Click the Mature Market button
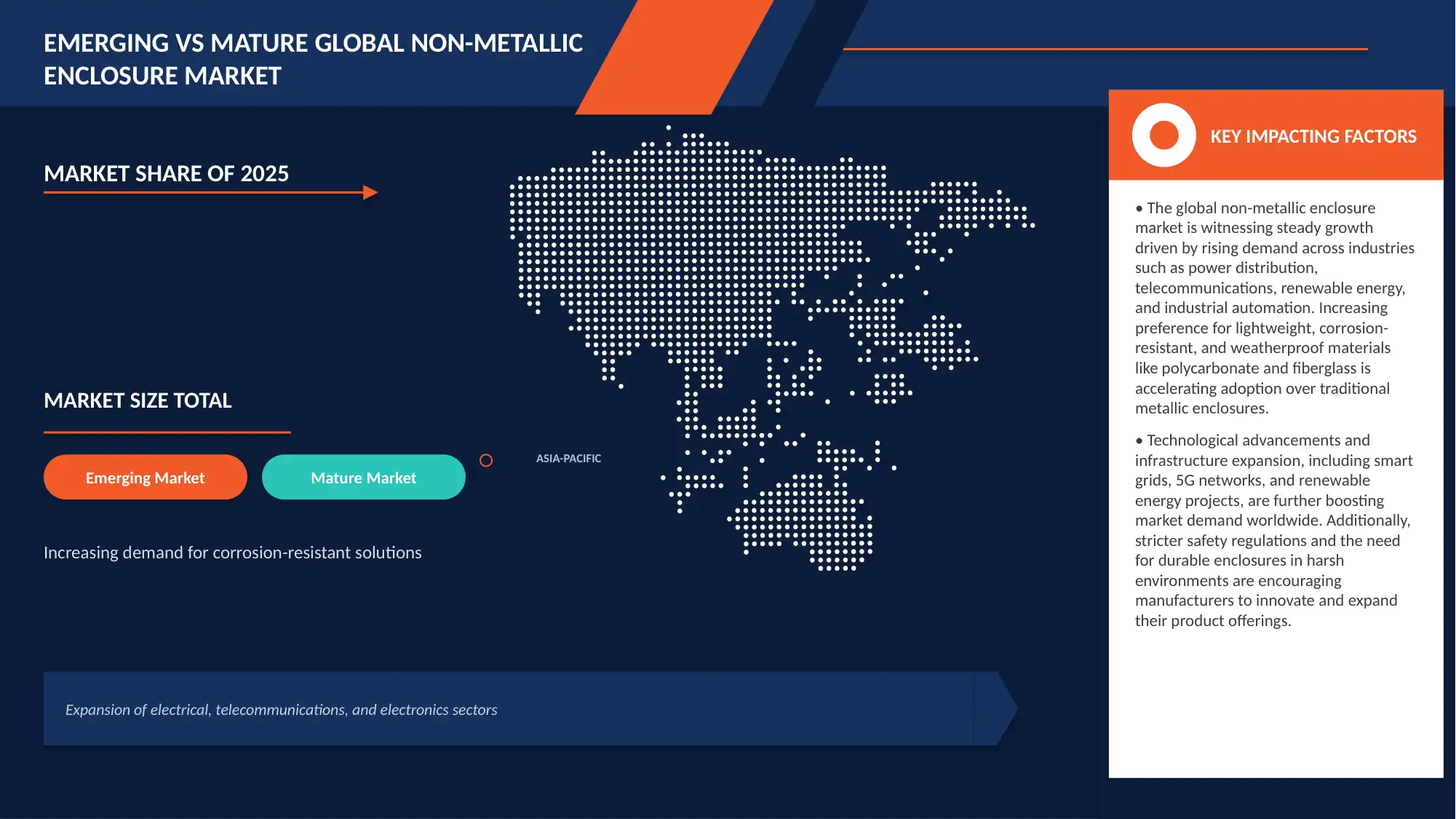The width and height of the screenshot is (1456, 819). (x=364, y=478)
